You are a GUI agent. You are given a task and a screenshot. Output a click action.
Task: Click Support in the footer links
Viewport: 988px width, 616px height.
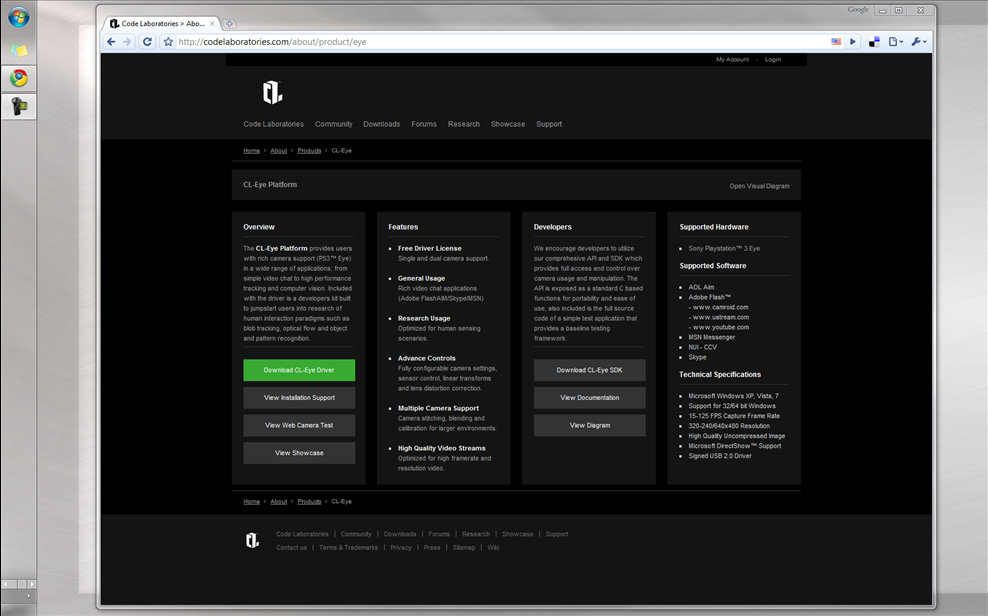click(x=557, y=534)
